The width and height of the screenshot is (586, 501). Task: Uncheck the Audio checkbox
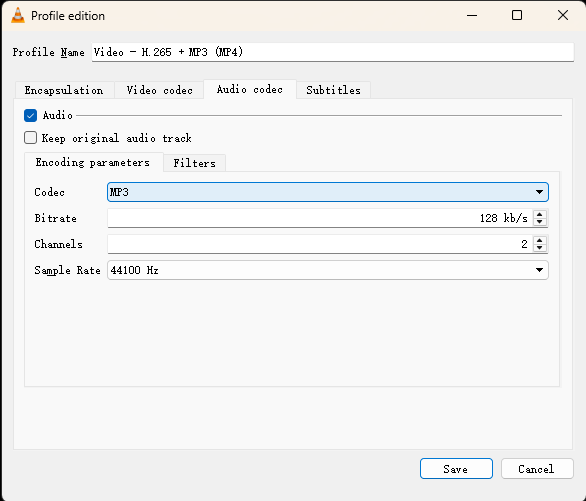pos(30,115)
